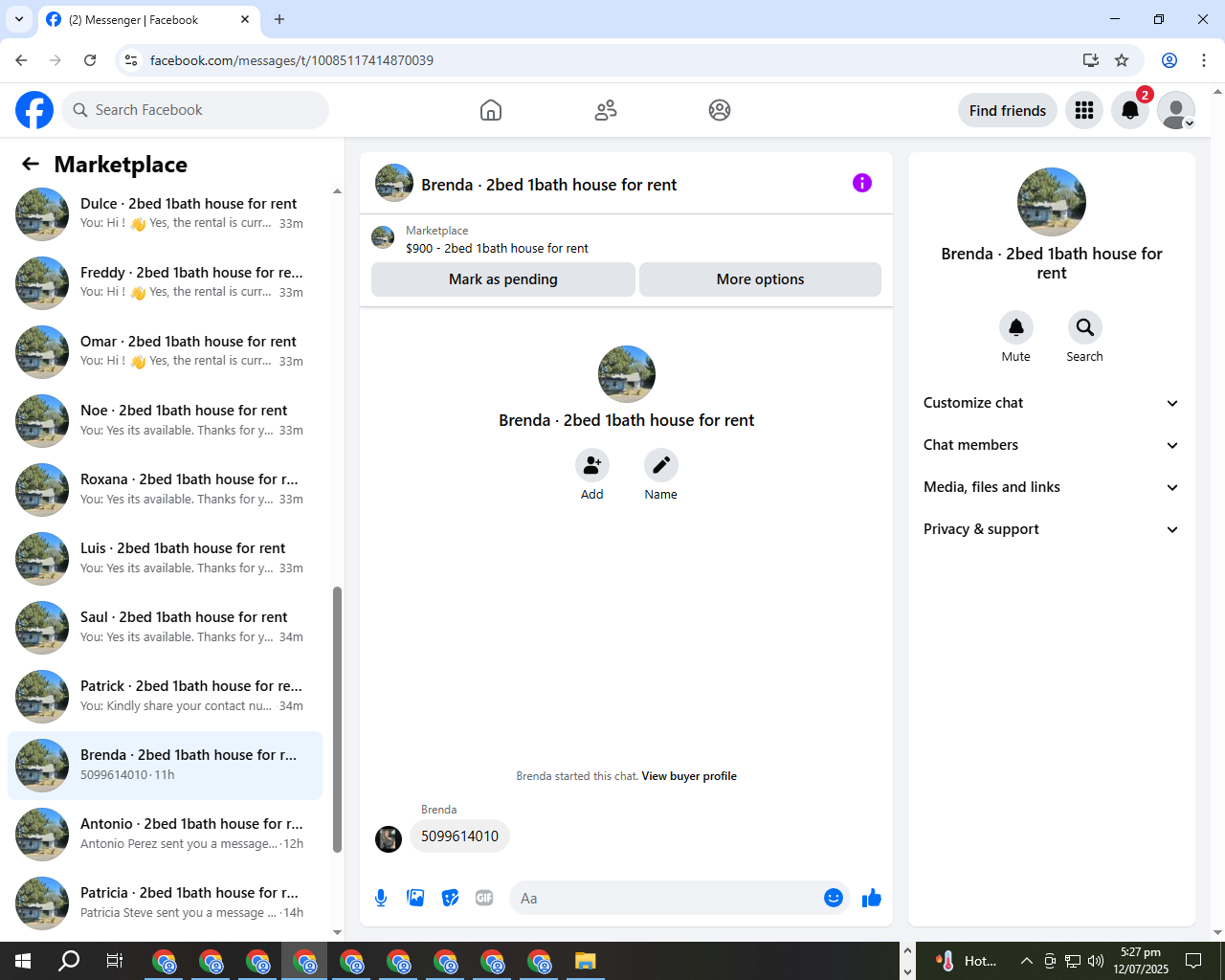
Task: Open the account profile avatar menu
Action: 1176,110
